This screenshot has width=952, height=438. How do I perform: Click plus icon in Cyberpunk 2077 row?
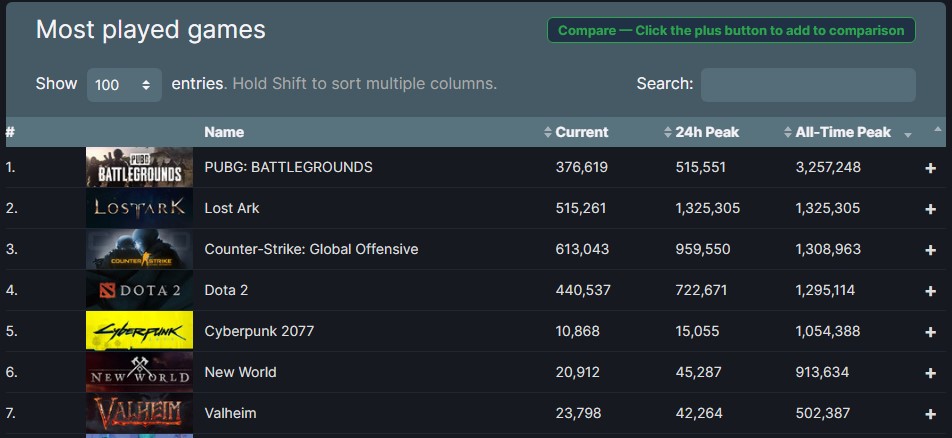point(930,332)
